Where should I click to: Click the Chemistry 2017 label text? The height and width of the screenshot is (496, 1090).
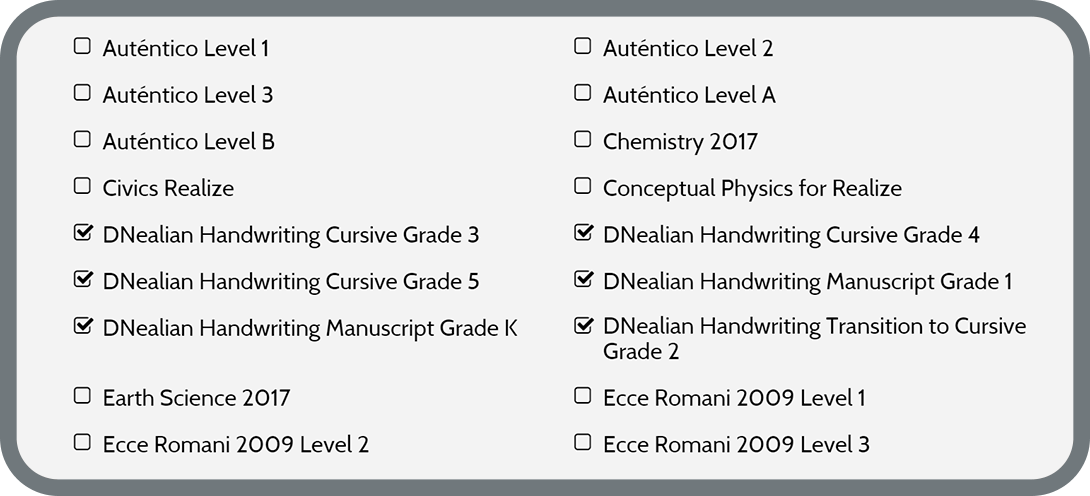tap(680, 142)
